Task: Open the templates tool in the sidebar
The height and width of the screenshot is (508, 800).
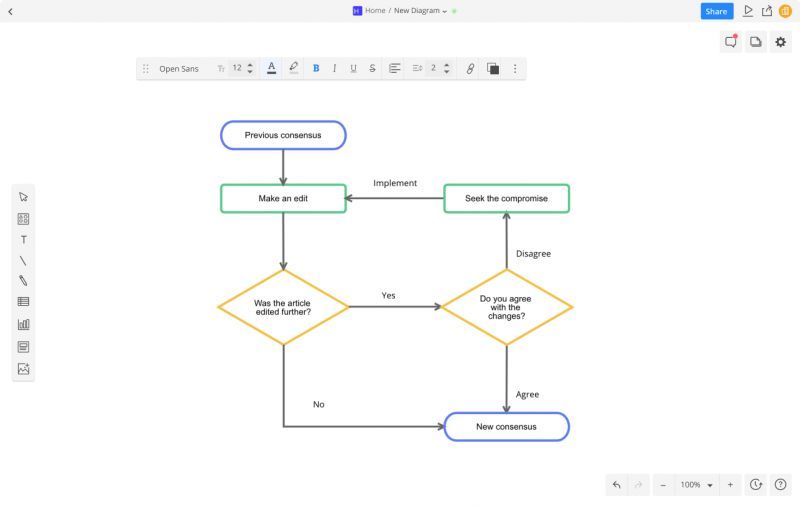Action: coord(23,347)
